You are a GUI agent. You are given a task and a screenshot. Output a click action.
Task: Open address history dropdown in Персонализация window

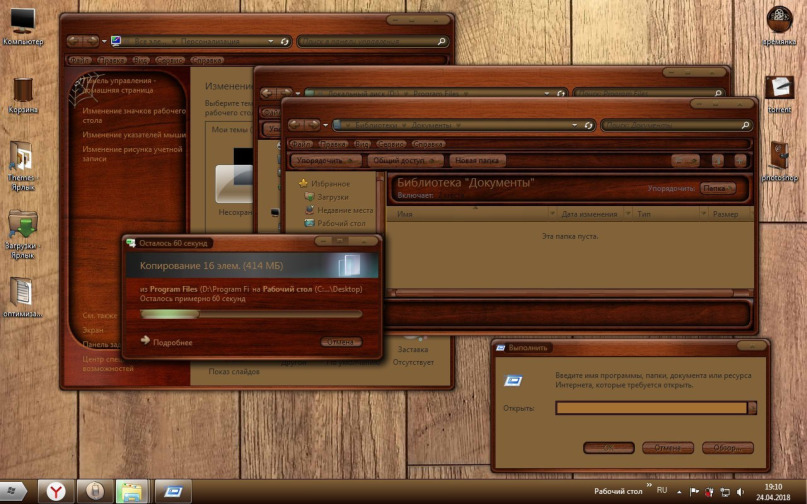coord(271,41)
